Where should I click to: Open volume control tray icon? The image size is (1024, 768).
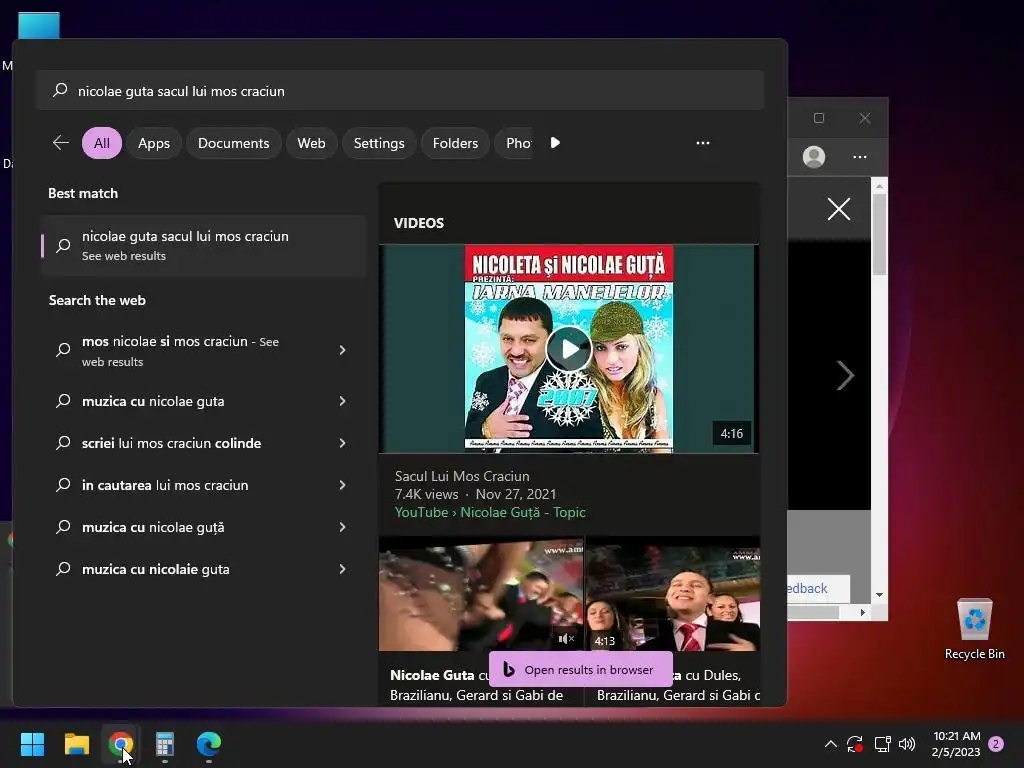coord(907,744)
